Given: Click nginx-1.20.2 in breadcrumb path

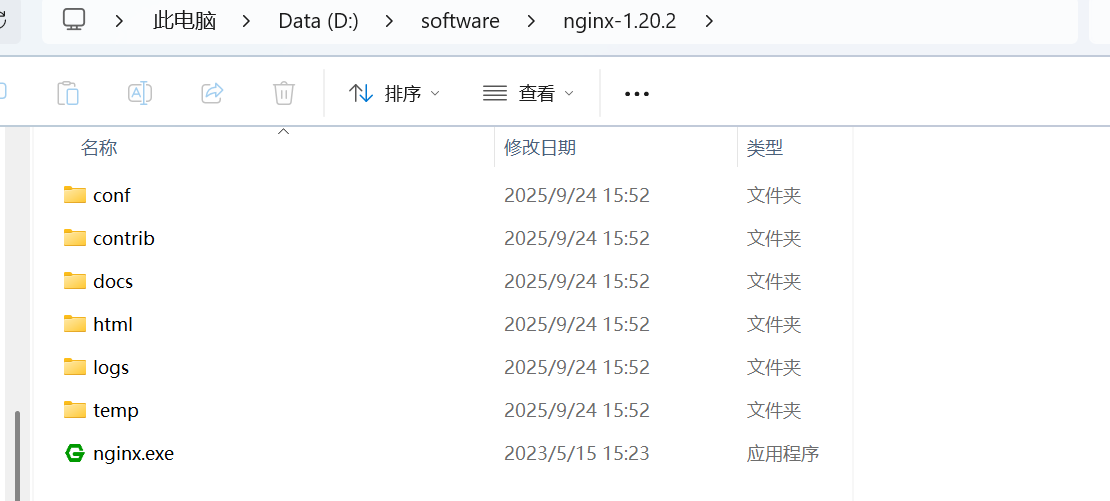Looking at the screenshot, I should [620, 21].
